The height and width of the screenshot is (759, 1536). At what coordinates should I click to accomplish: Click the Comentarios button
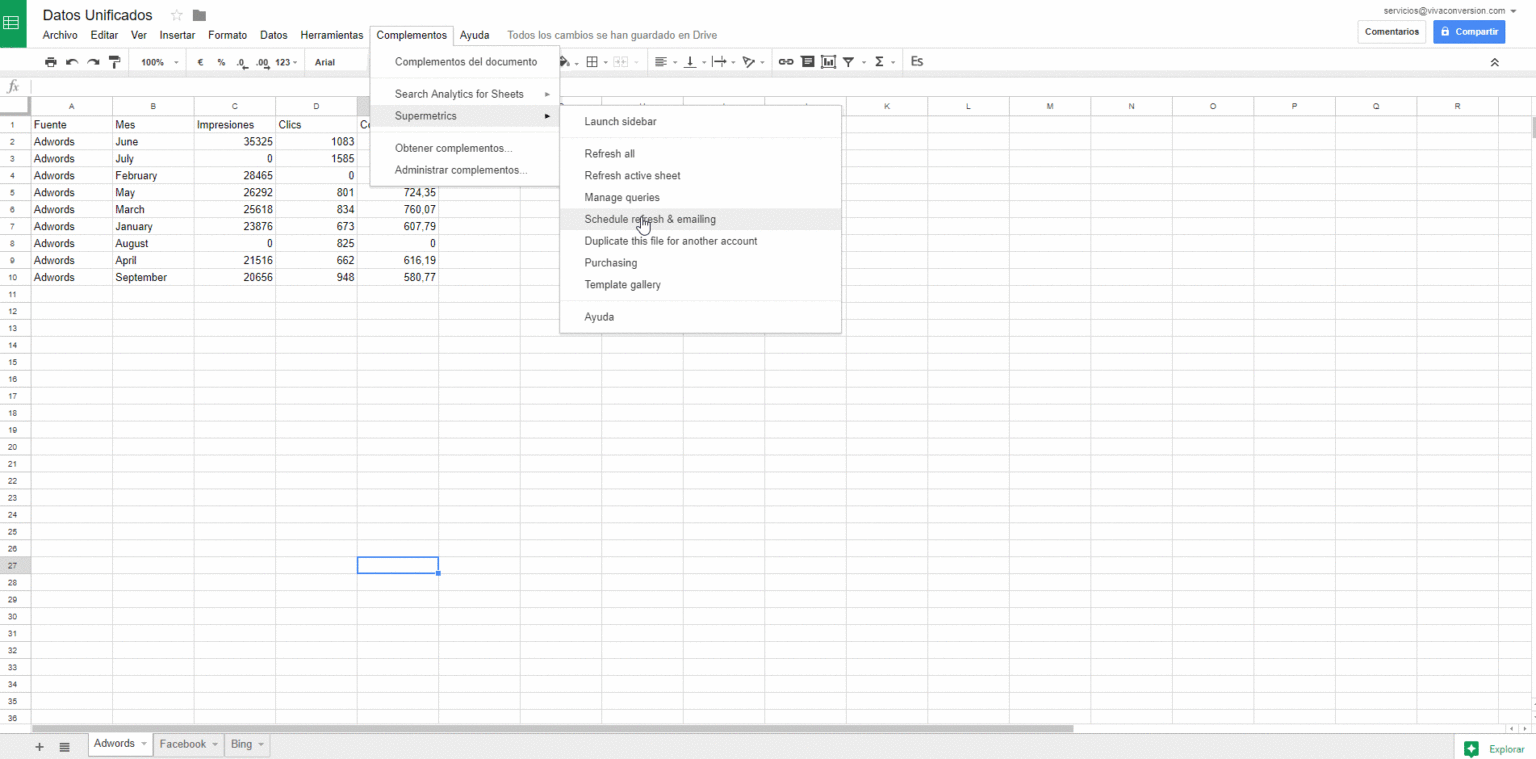[x=1391, y=32]
